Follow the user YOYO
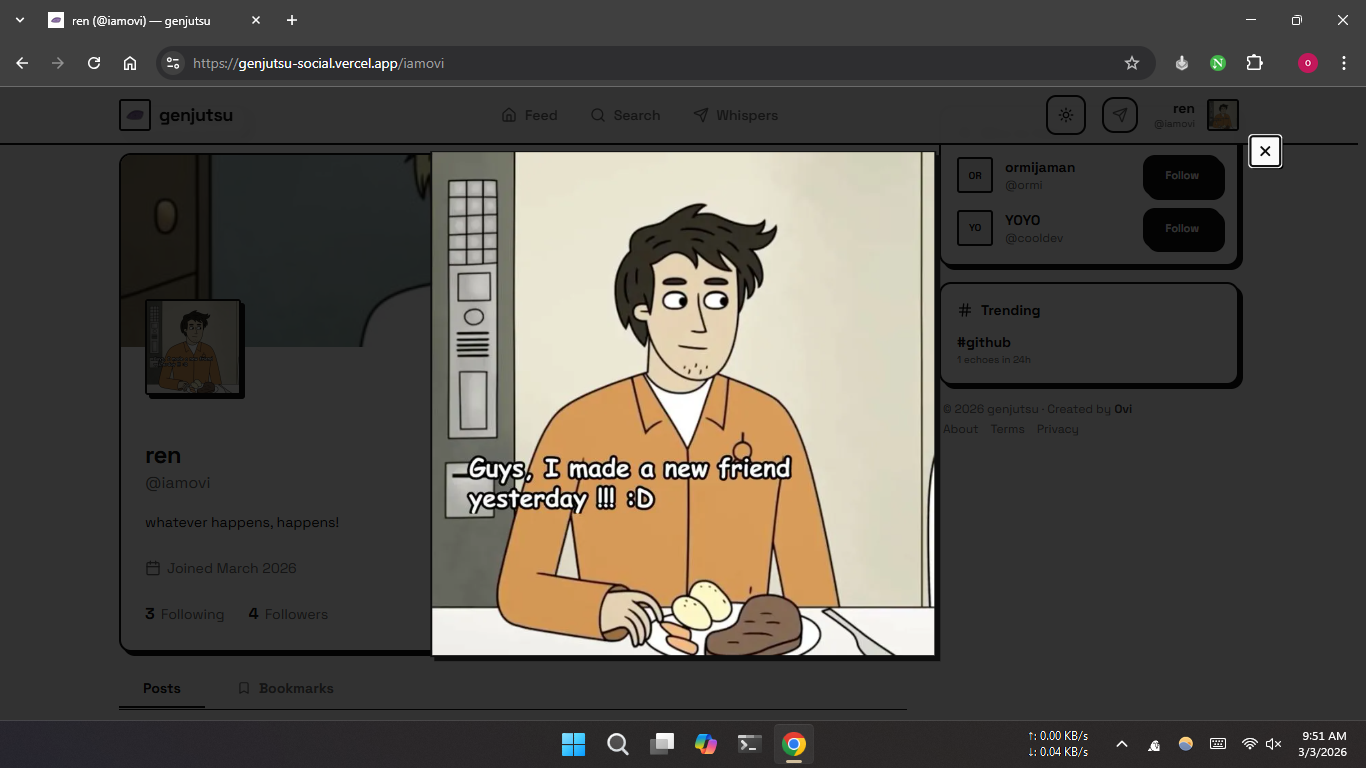Viewport: 1366px width, 768px height. click(x=1183, y=229)
